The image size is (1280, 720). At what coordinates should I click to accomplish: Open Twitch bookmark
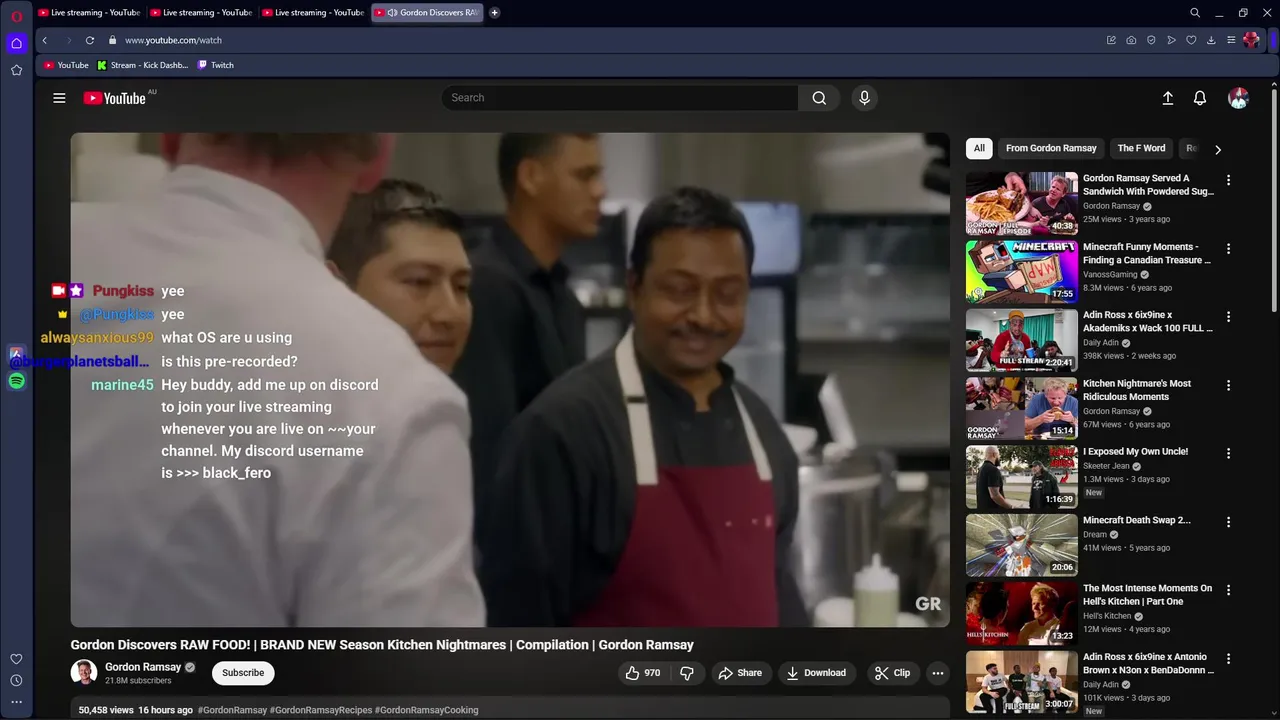[215, 65]
